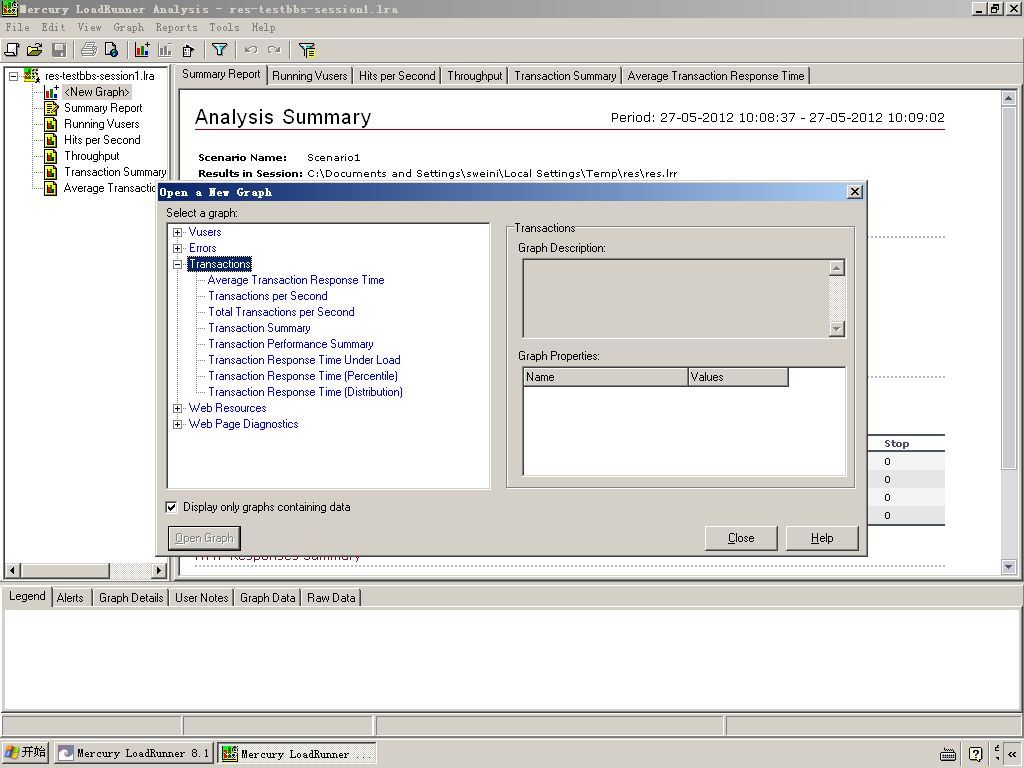Expand the system tray with double chevron
The height and width of the screenshot is (768, 1024).
[x=1012, y=754]
